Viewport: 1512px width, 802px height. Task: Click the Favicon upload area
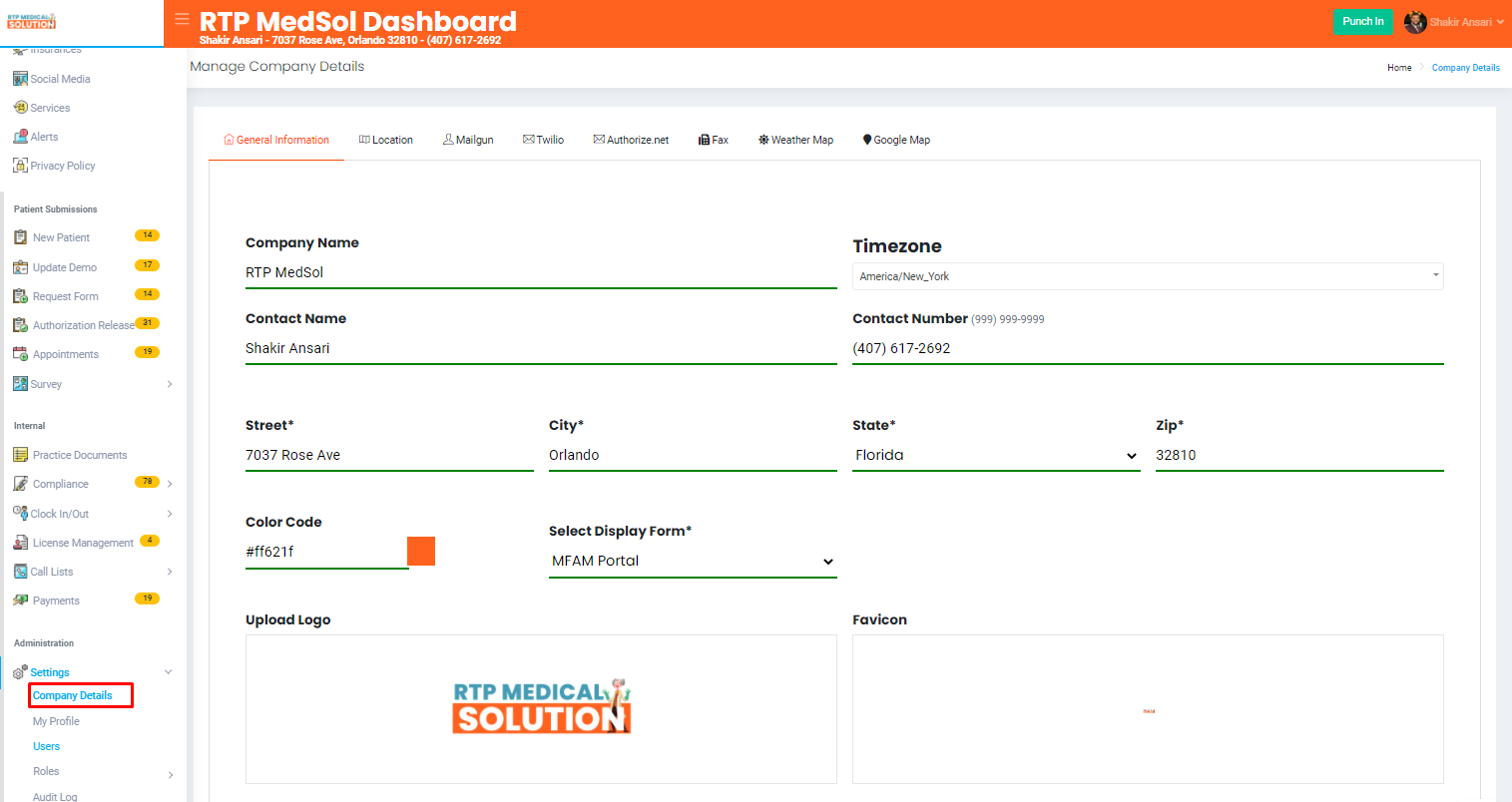pos(1148,709)
